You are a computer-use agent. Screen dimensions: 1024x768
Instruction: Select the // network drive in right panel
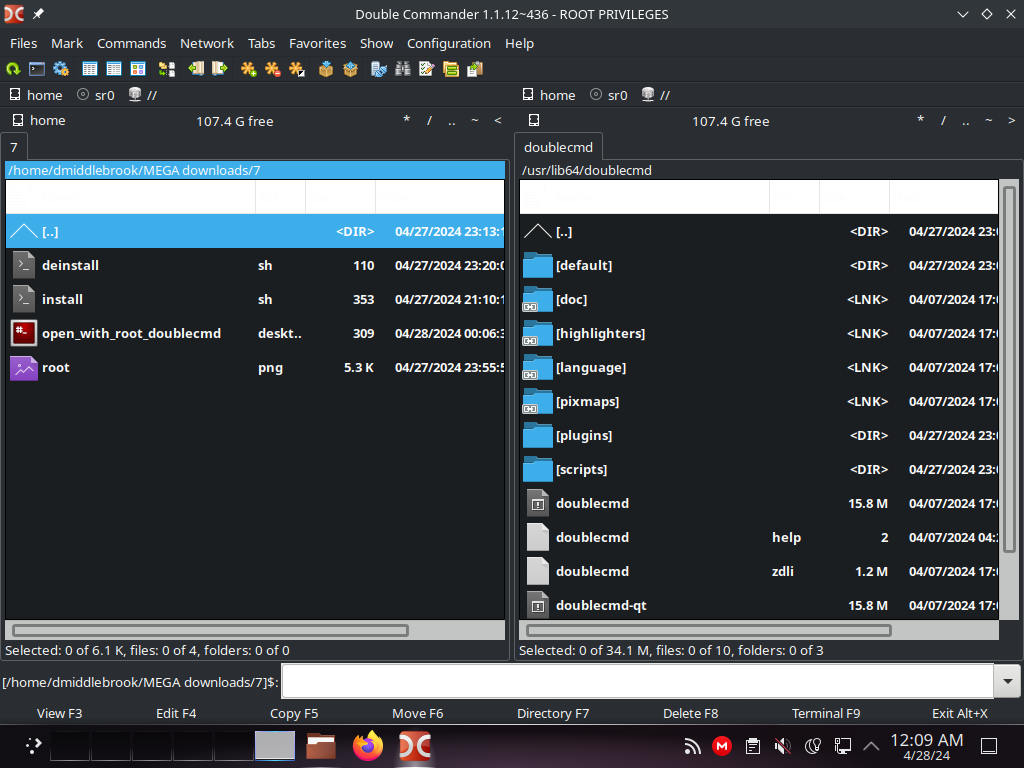656,95
